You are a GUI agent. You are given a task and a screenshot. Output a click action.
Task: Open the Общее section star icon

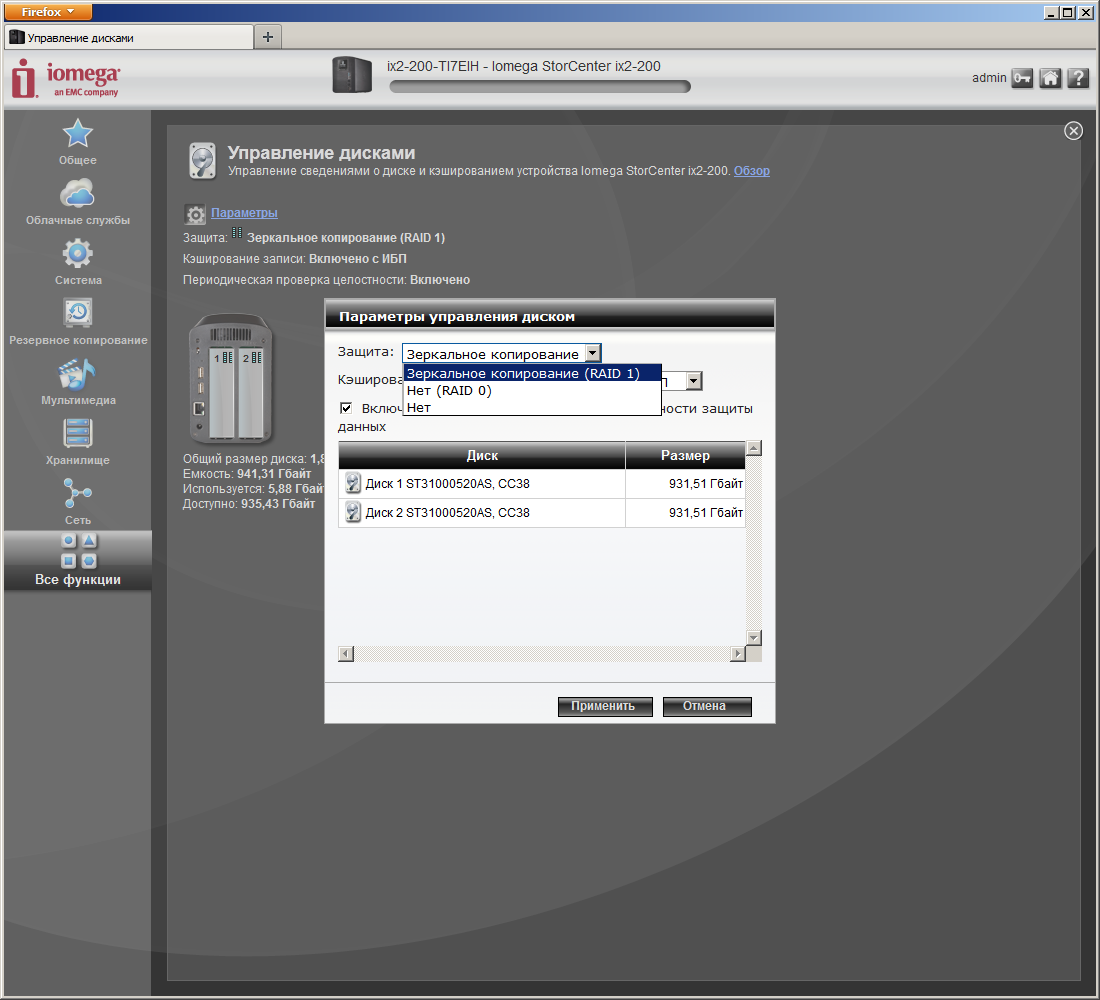77,133
